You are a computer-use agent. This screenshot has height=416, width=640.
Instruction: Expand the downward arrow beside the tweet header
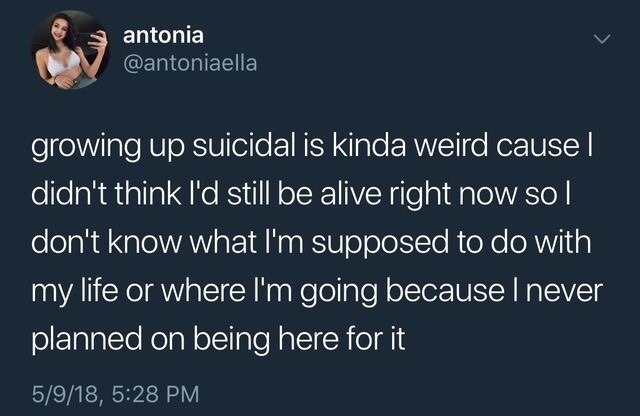tap(602, 39)
